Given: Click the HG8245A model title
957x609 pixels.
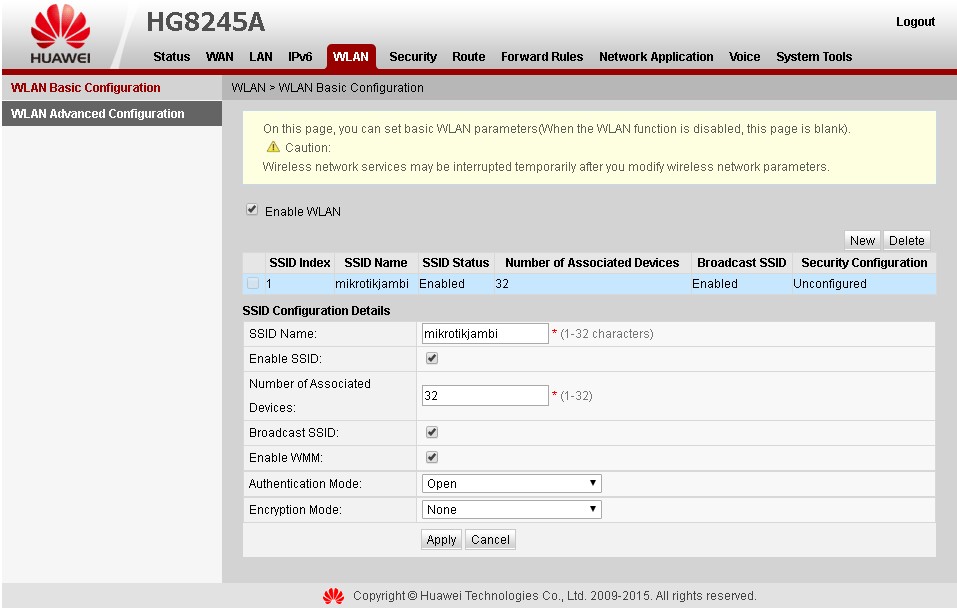Looking at the screenshot, I should [206, 23].
